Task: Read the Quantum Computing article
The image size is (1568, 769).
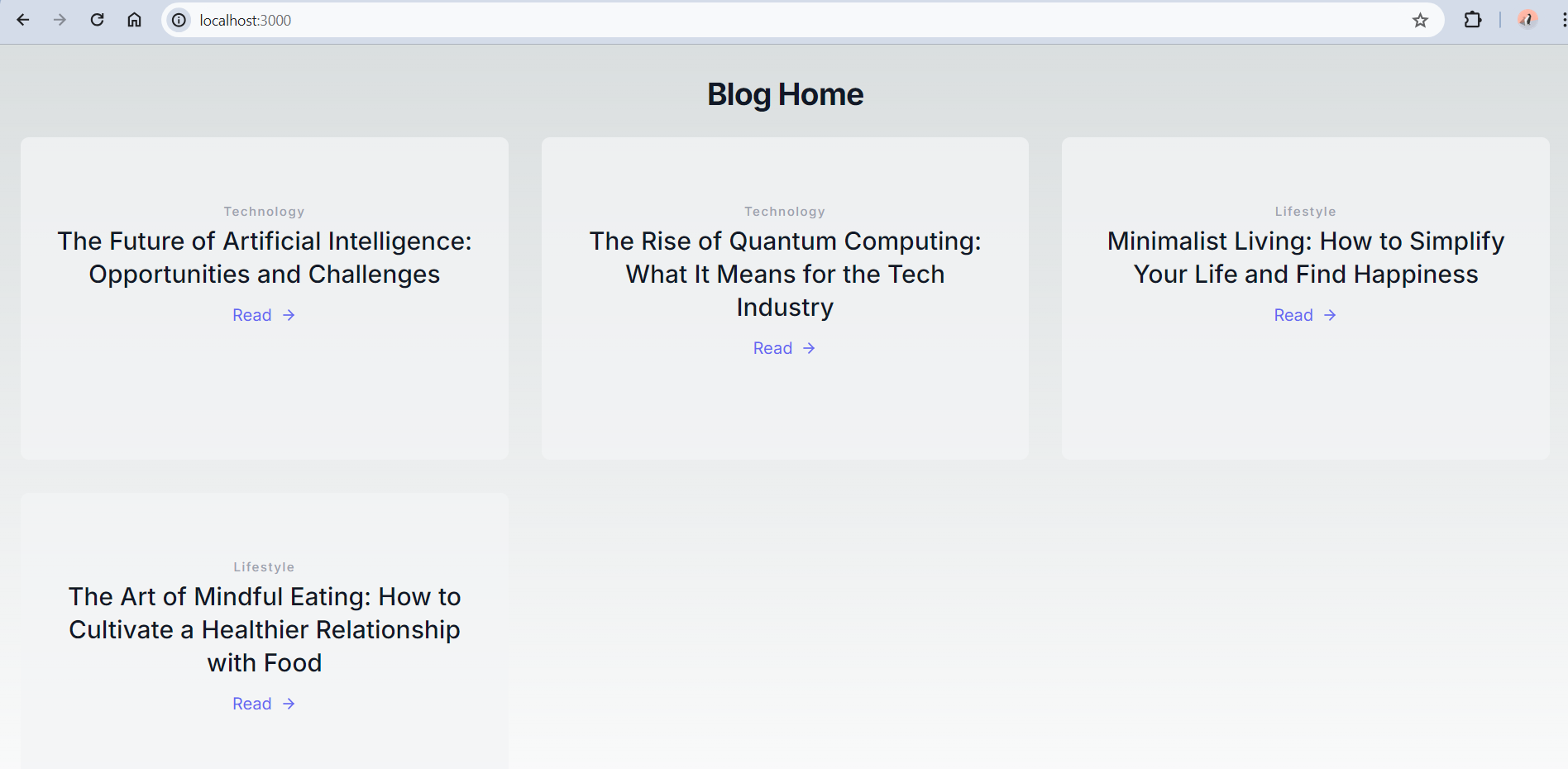Action: pos(785,348)
